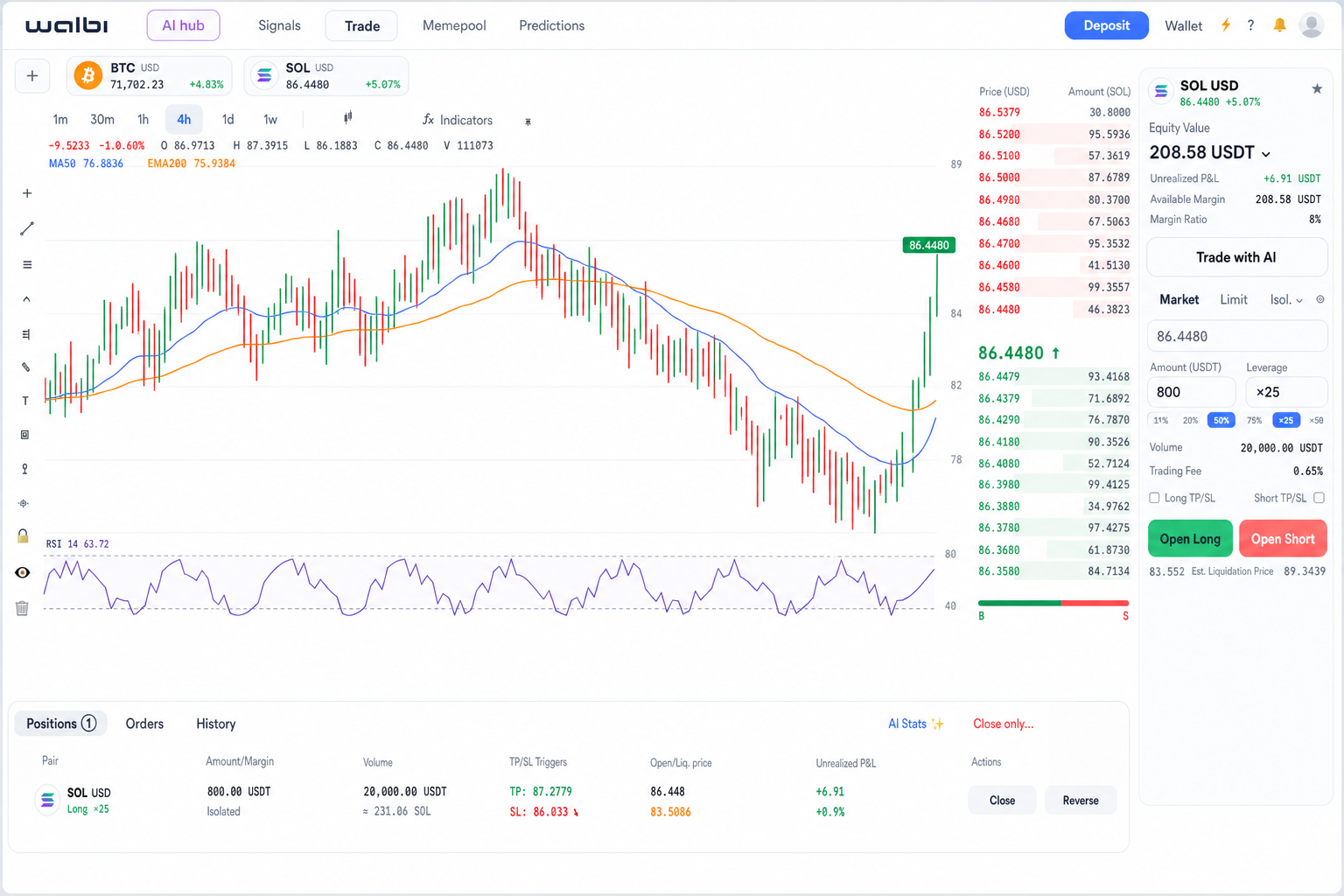Click the lightning bolt icon in the header
Screen dimensions: 1344x896
1226,25
